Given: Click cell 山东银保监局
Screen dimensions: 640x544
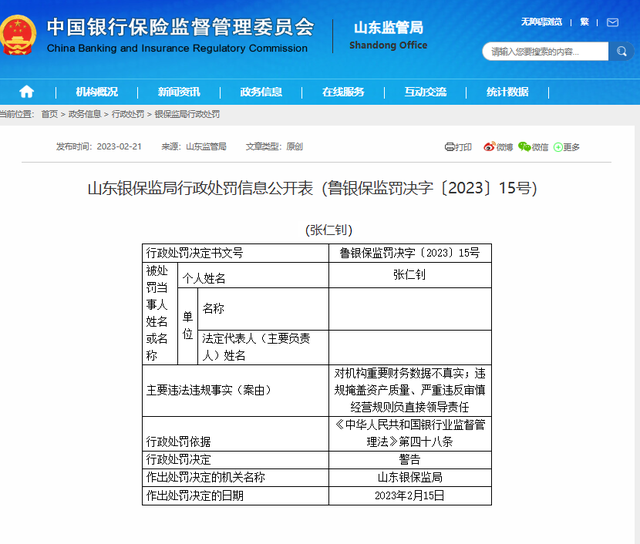Looking at the screenshot, I should click(x=410, y=477).
